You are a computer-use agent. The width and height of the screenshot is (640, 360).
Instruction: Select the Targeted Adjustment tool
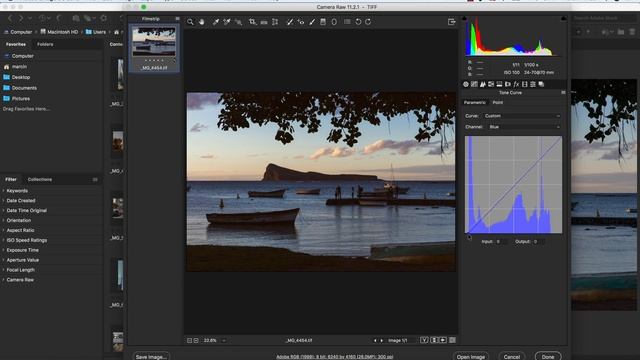point(238,22)
